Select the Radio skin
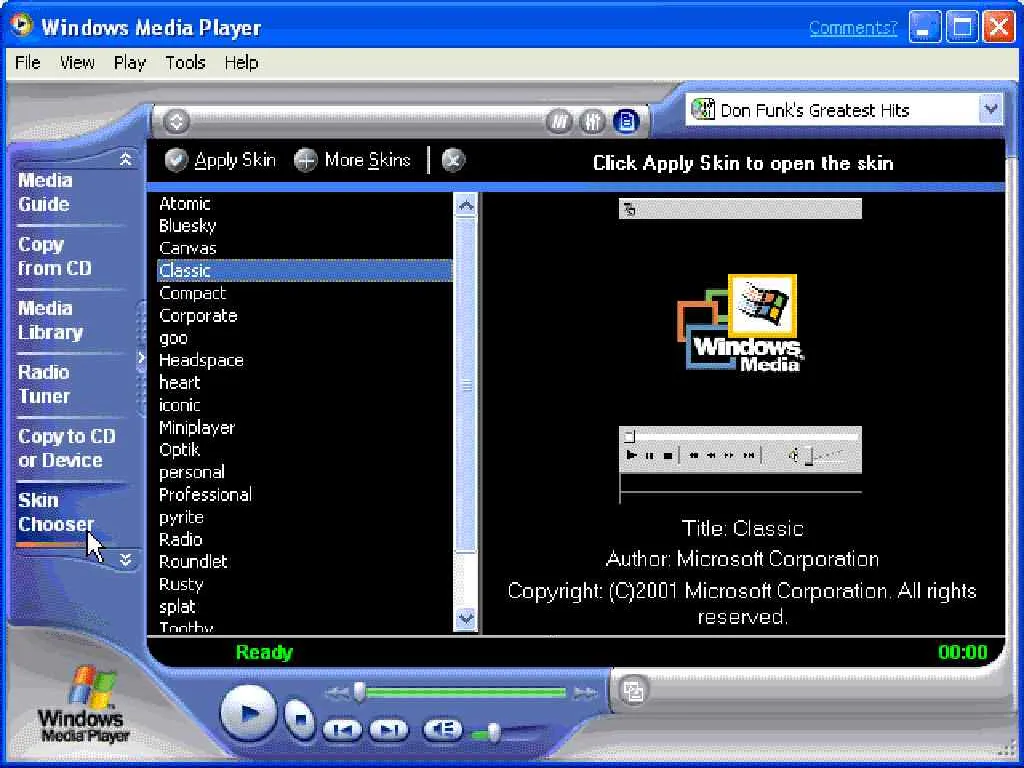Viewport: 1024px width, 768px height. pyautogui.click(x=304, y=539)
